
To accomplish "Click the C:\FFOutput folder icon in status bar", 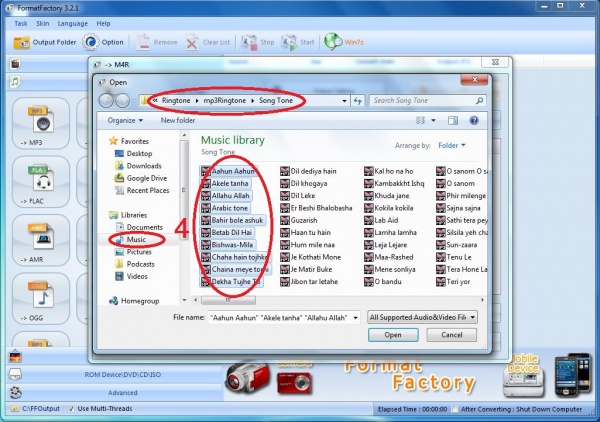I will [x=15, y=409].
